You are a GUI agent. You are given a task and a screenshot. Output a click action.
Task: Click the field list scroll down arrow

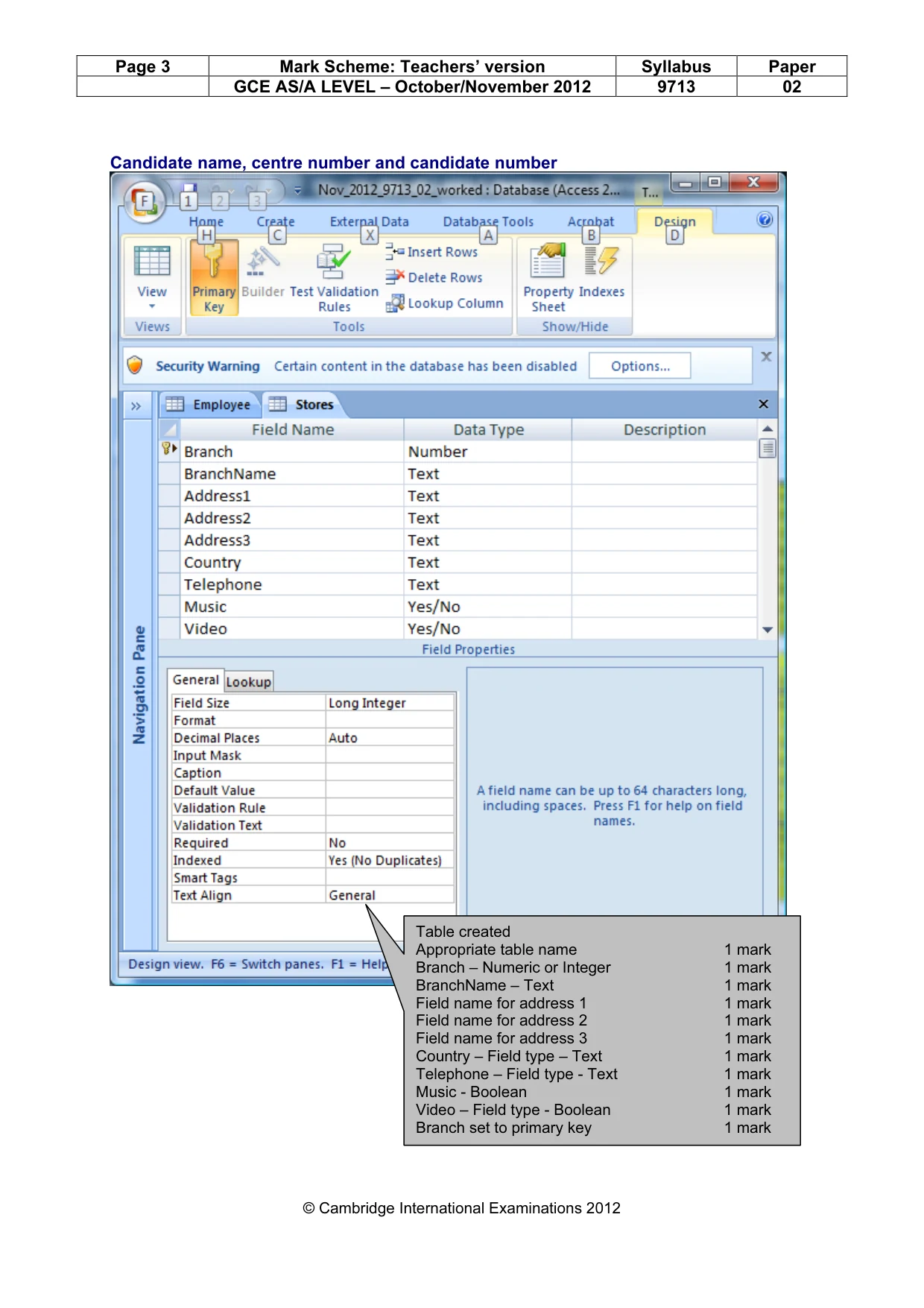(x=768, y=630)
